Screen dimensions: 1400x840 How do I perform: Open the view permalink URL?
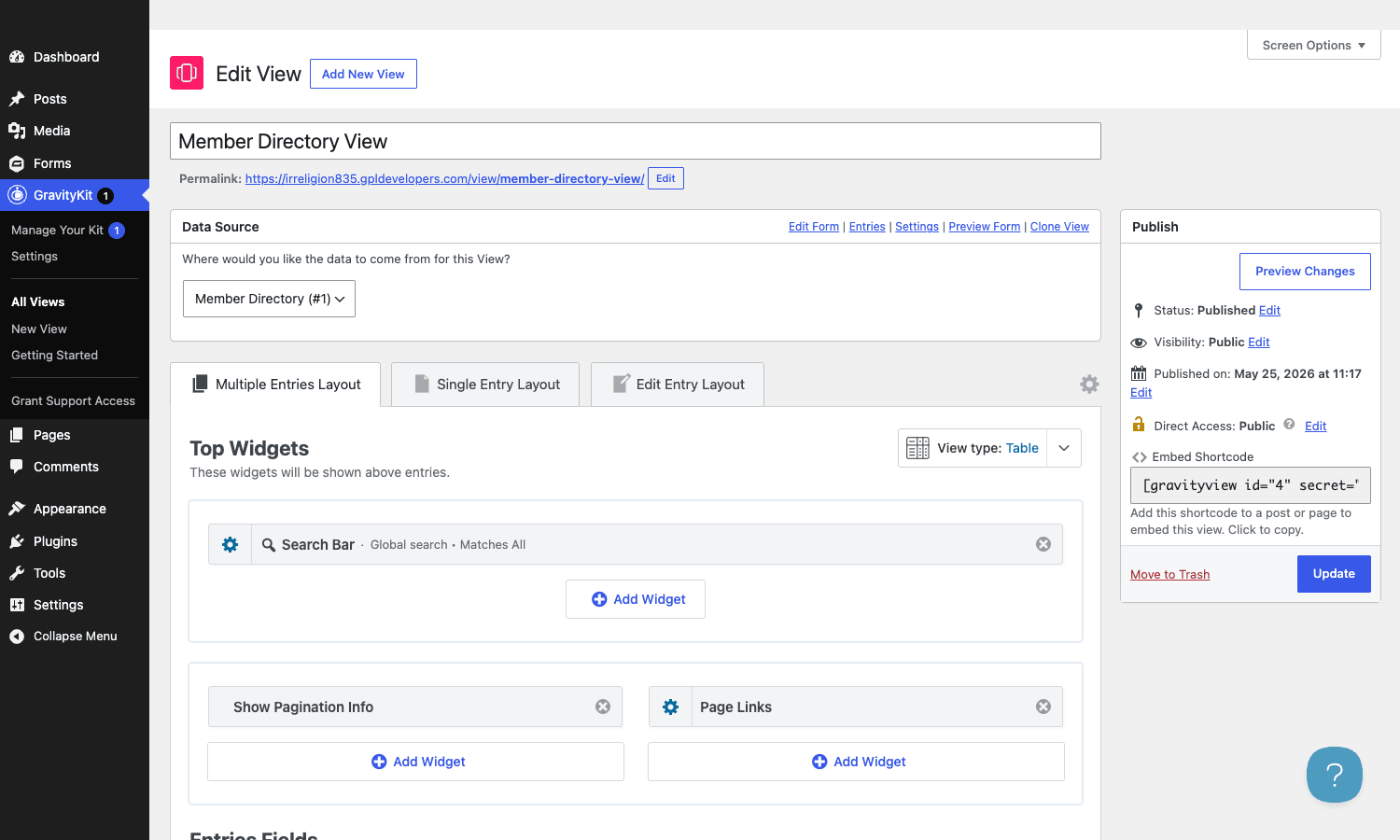(444, 178)
